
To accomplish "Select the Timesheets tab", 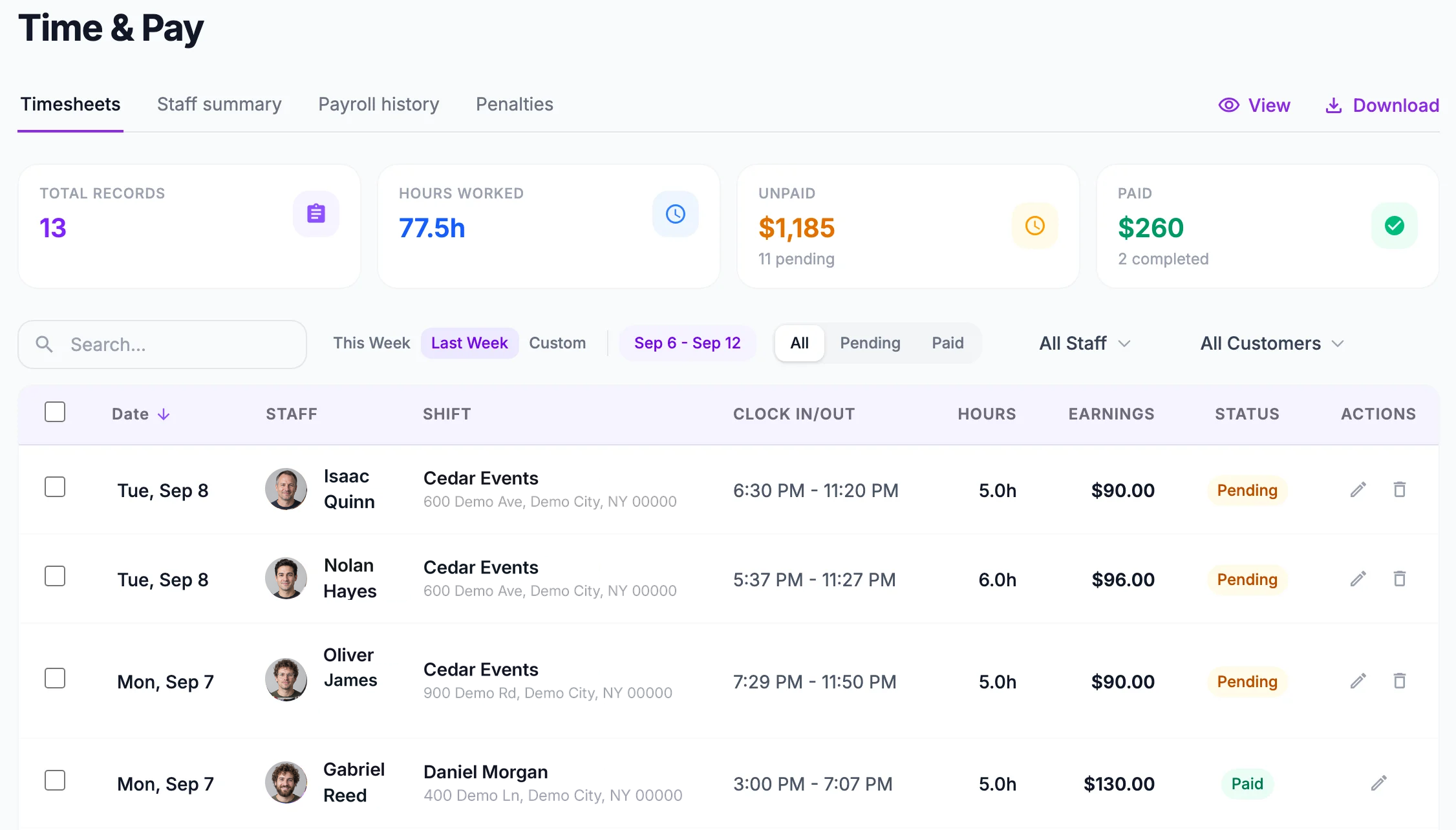I will 70,104.
